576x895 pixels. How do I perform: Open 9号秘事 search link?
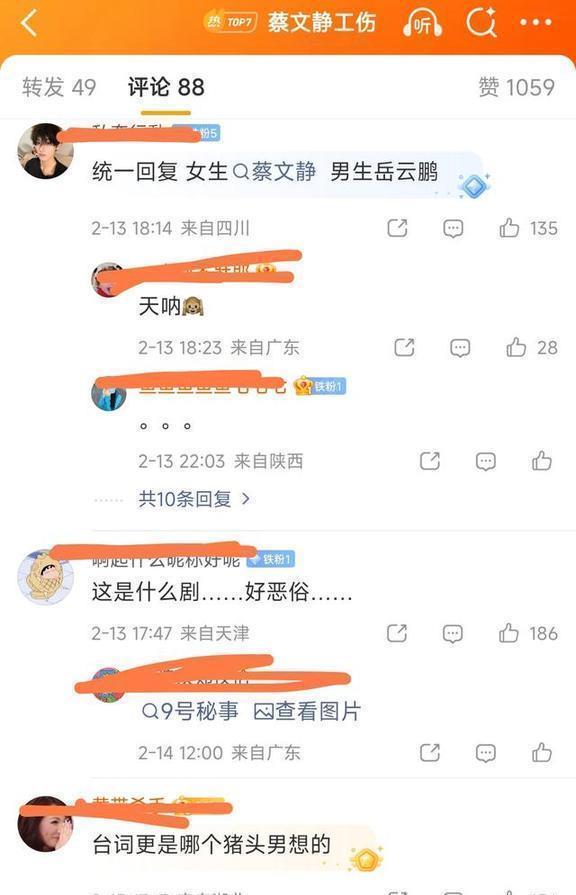click(x=190, y=711)
